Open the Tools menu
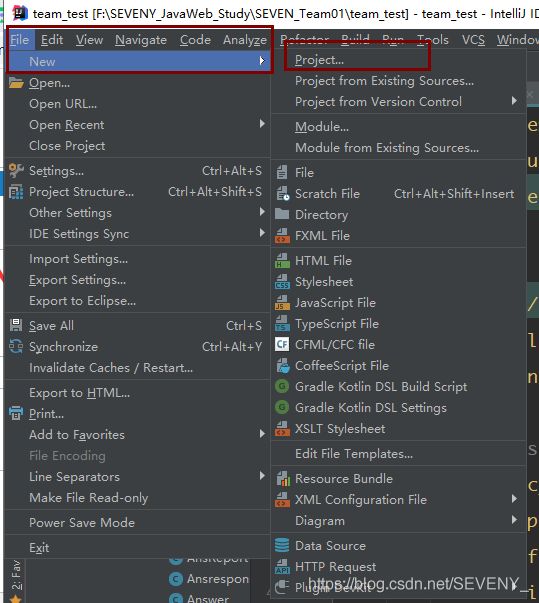 pos(433,40)
